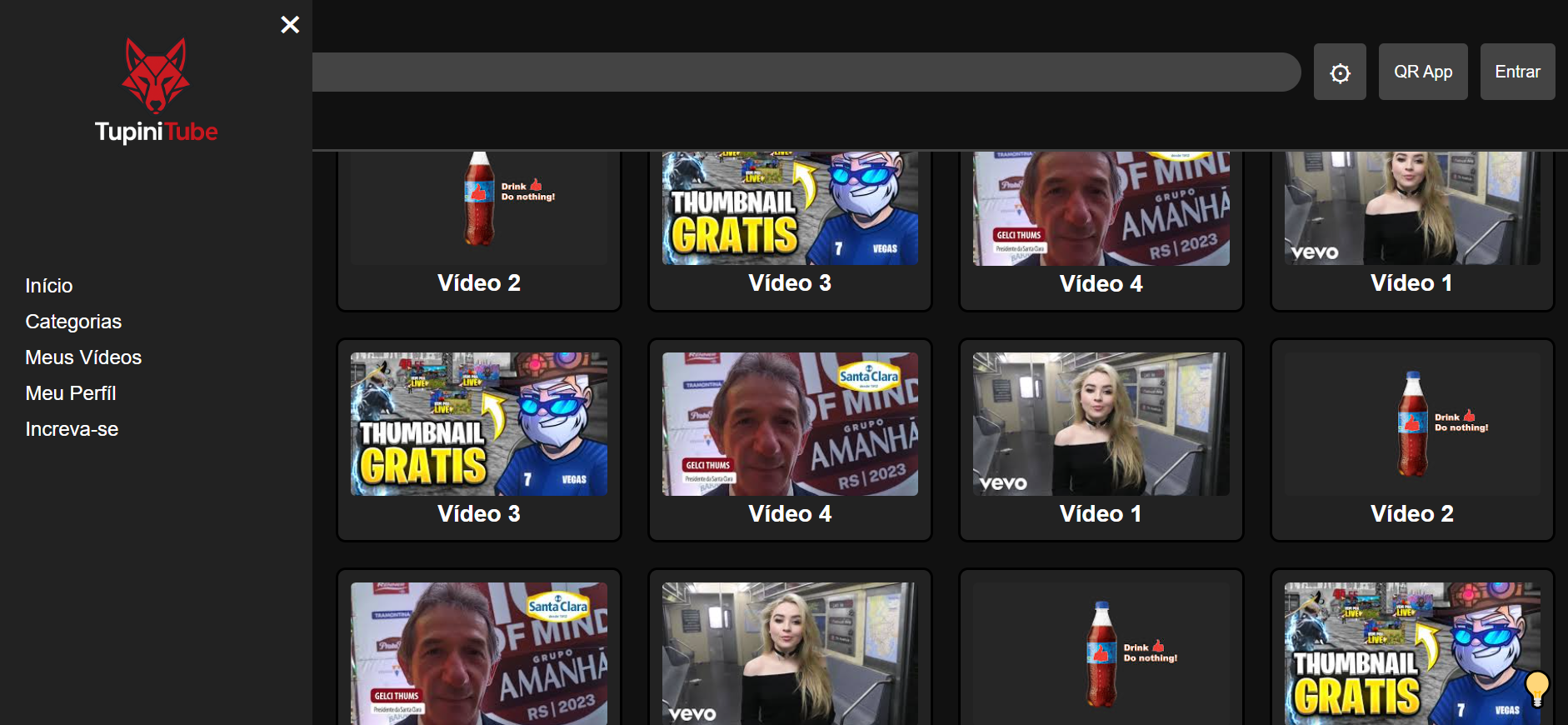Close the sidebar with the X icon

[290, 25]
